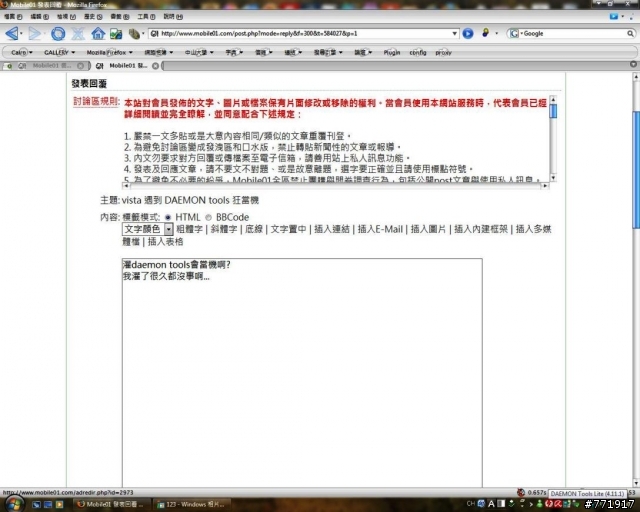Expand the GALLERY bookmarks folder

tap(59, 52)
